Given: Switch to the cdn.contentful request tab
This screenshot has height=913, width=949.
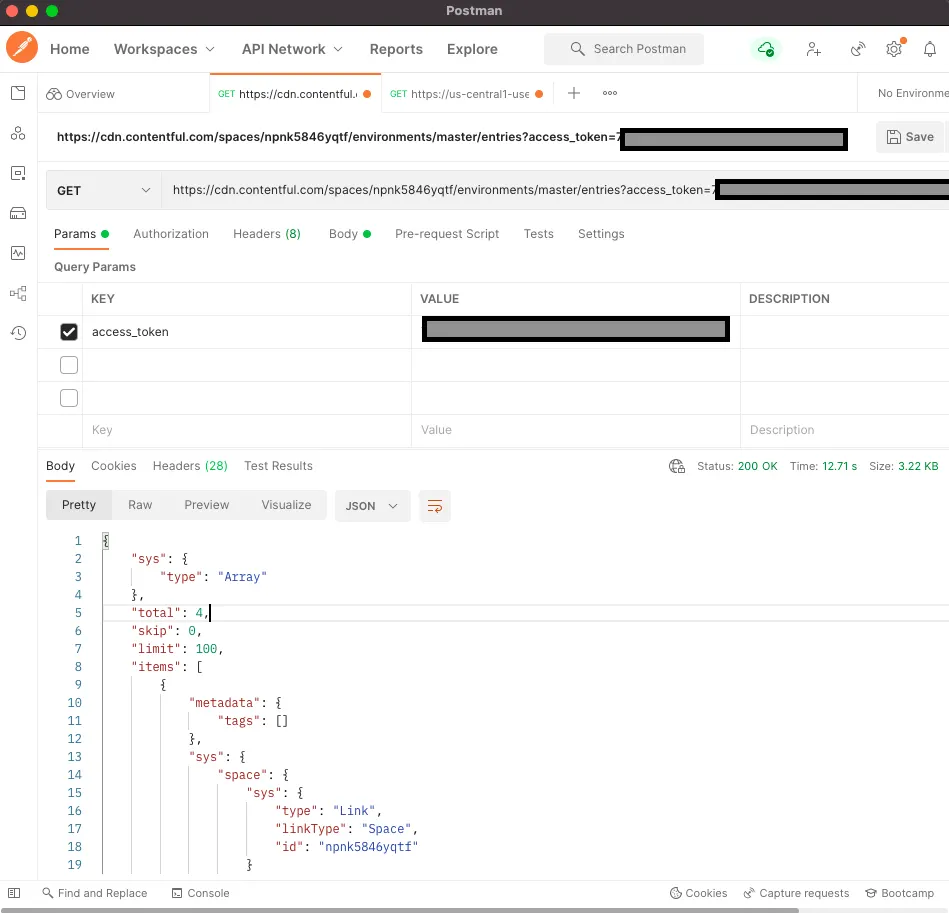Looking at the screenshot, I should click(295, 94).
